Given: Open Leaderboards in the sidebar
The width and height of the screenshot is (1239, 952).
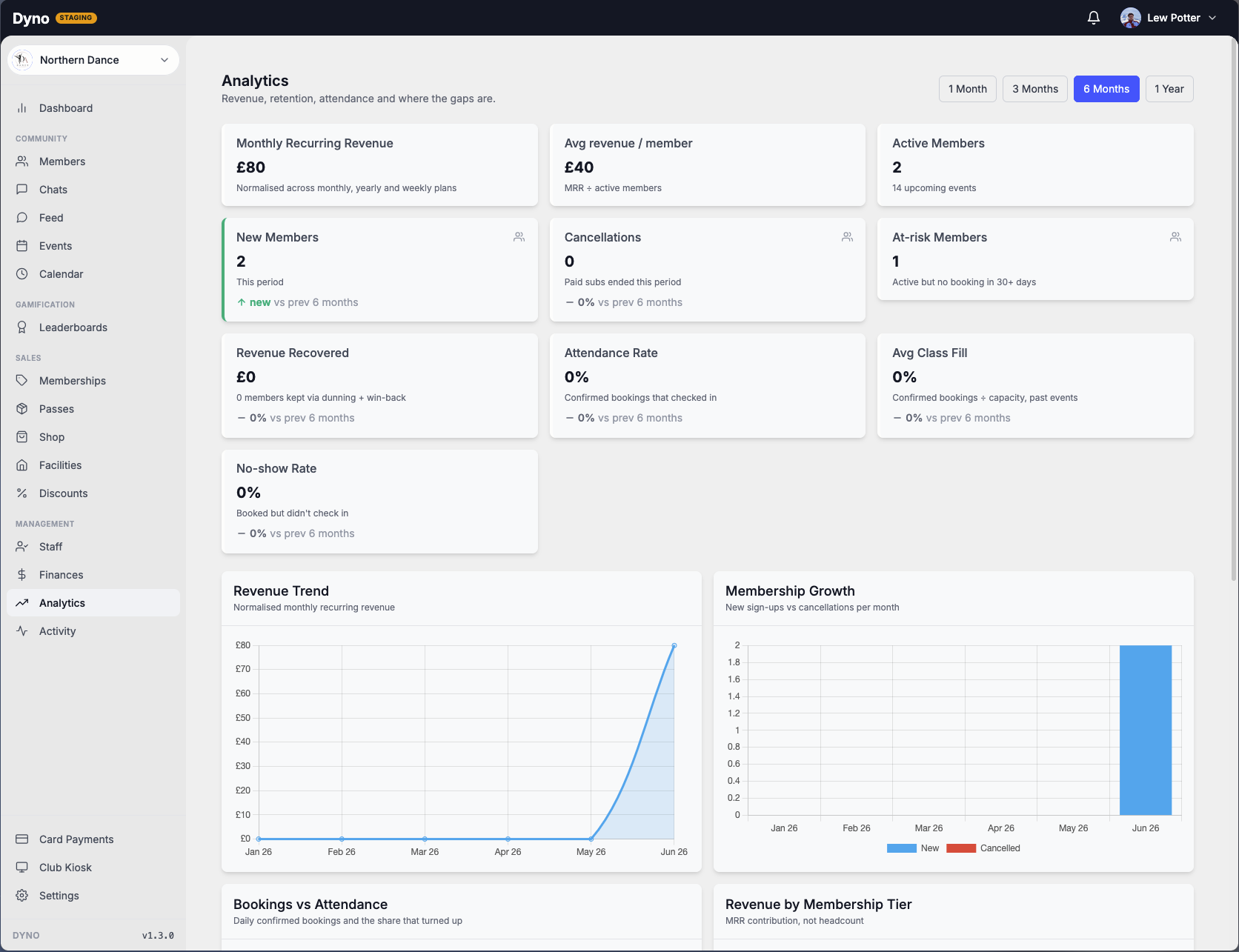Looking at the screenshot, I should click(93, 327).
